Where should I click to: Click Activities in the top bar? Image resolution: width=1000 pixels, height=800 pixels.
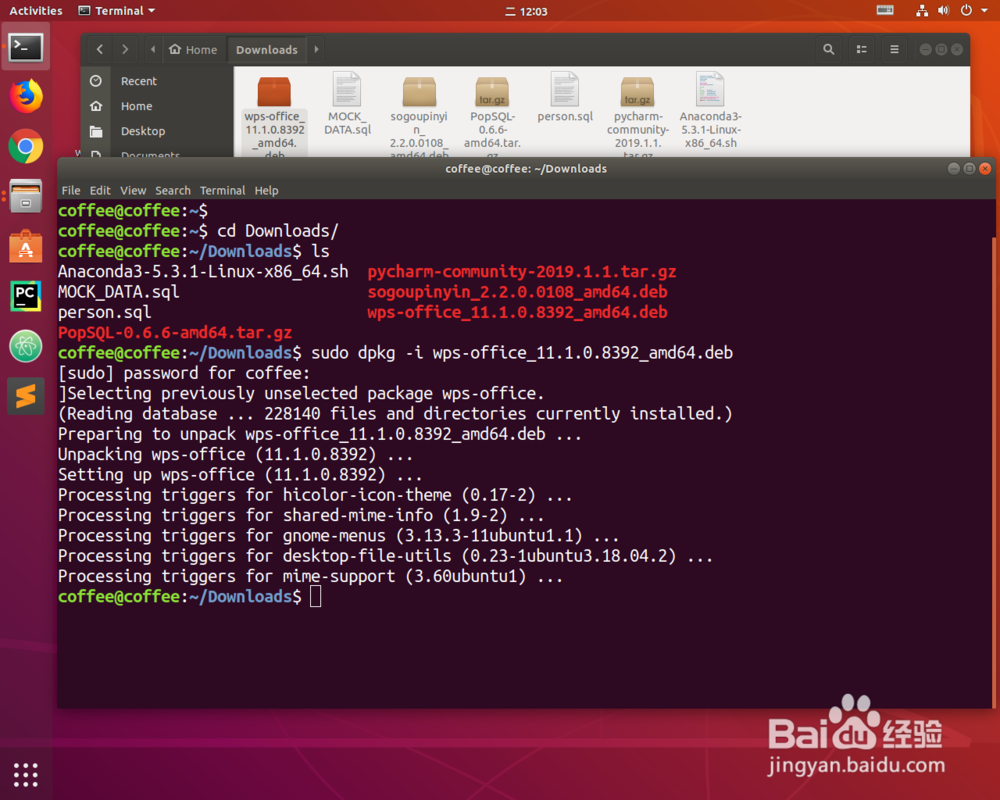[x=36, y=11]
